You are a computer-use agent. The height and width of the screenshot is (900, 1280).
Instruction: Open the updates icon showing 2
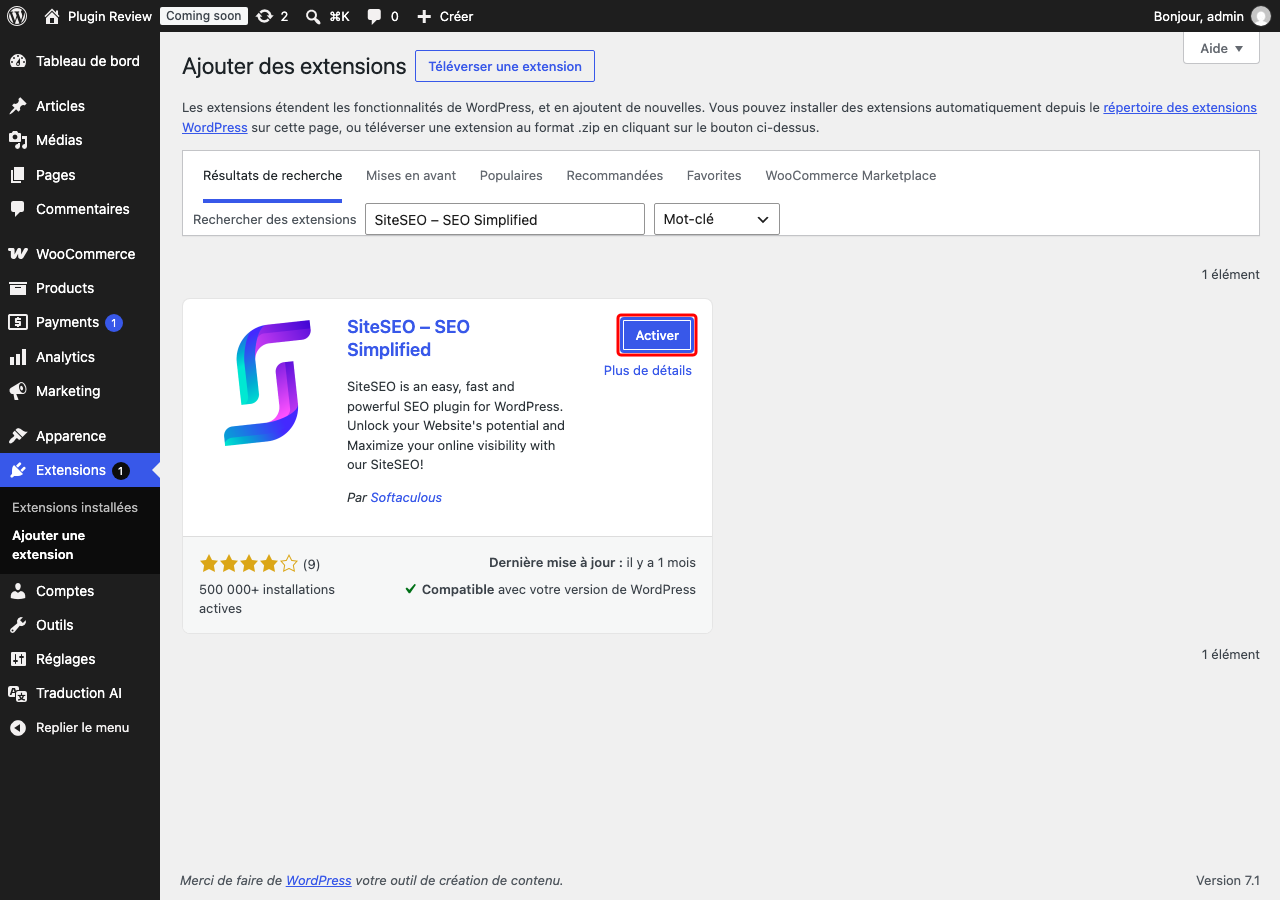264,16
